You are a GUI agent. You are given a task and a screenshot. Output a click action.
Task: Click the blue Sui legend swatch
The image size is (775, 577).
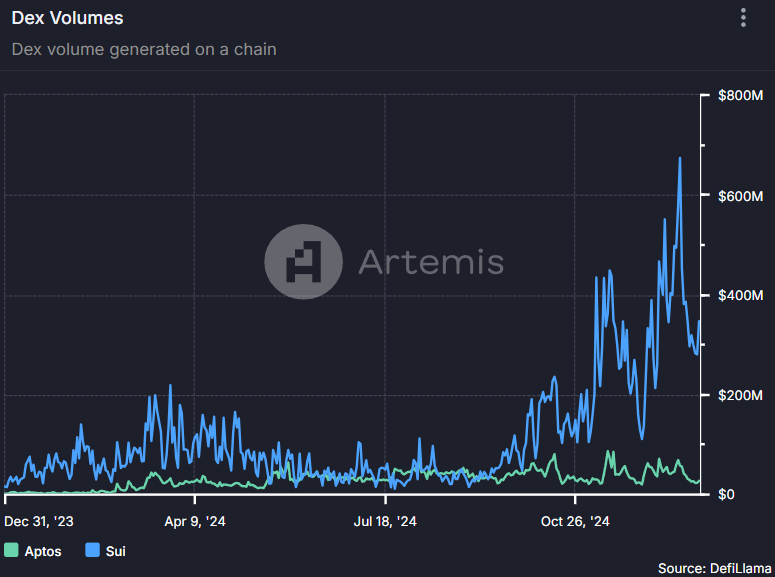93,550
